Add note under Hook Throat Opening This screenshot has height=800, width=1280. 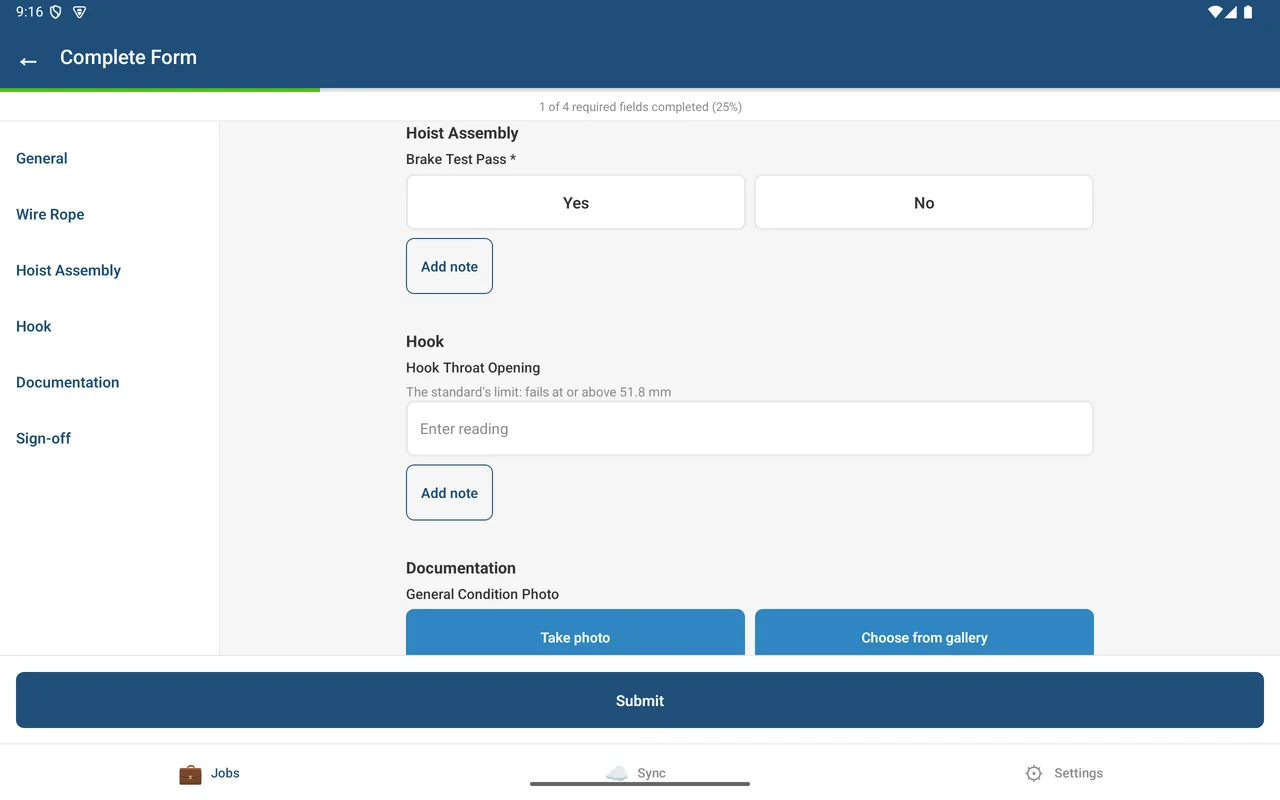pos(449,492)
